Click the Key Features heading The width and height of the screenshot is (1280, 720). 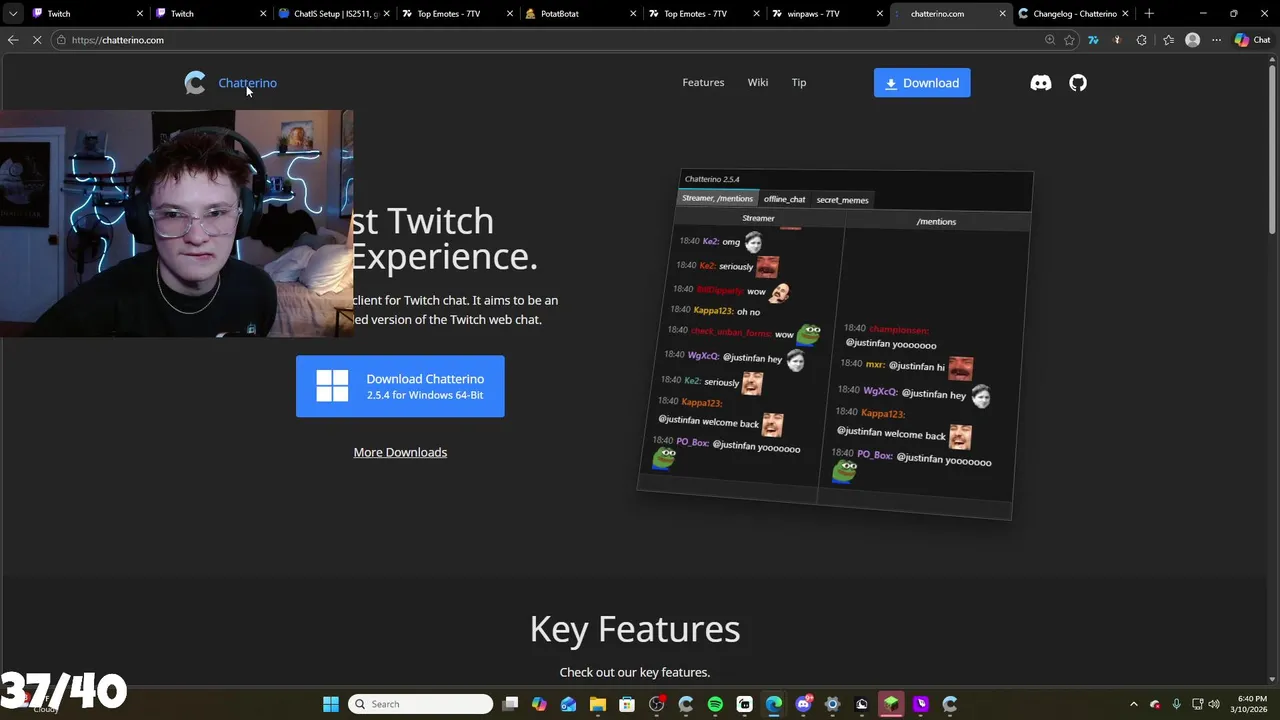coord(635,629)
